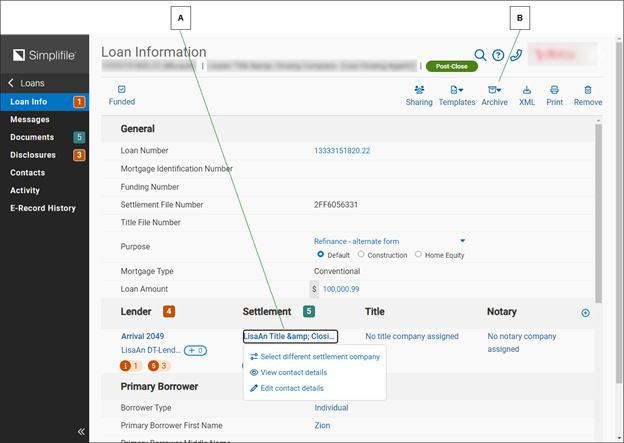Click the page outer vertical scrollbar
The image size is (624, 443).
pyautogui.click(x=619, y=211)
